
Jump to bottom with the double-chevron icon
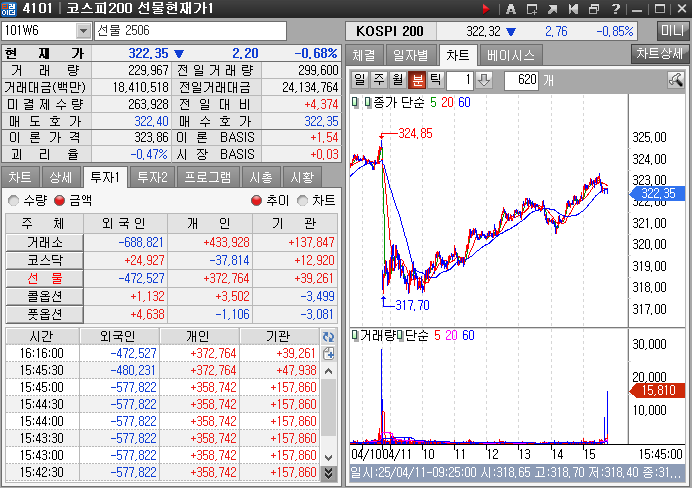point(328,473)
